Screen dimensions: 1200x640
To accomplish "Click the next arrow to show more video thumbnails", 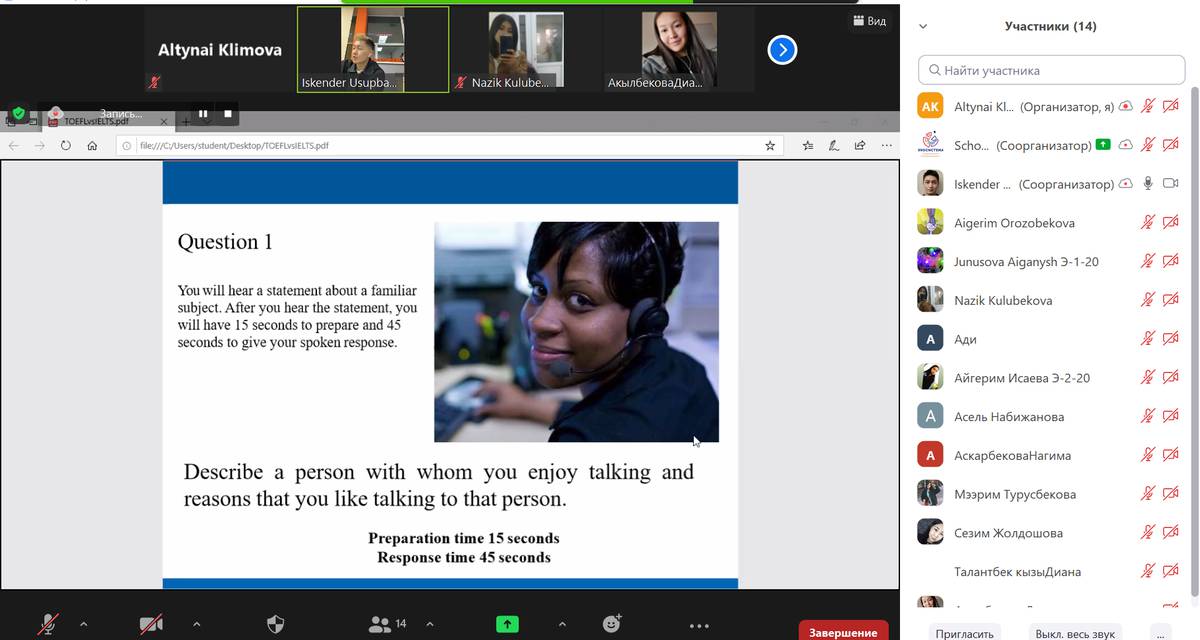I will coord(782,49).
